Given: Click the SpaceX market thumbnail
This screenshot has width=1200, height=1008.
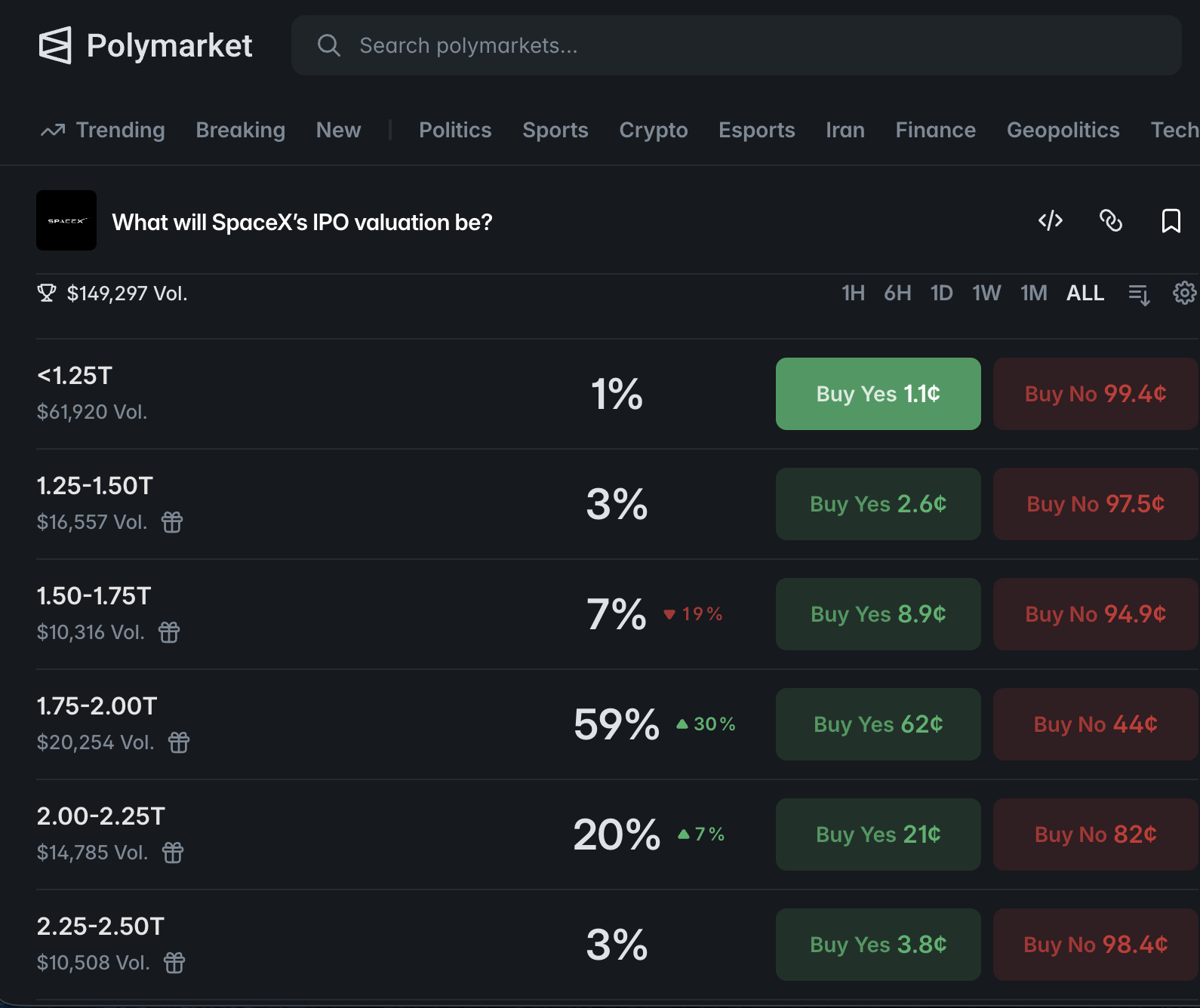Looking at the screenshot, I should (x=66, y=220).
